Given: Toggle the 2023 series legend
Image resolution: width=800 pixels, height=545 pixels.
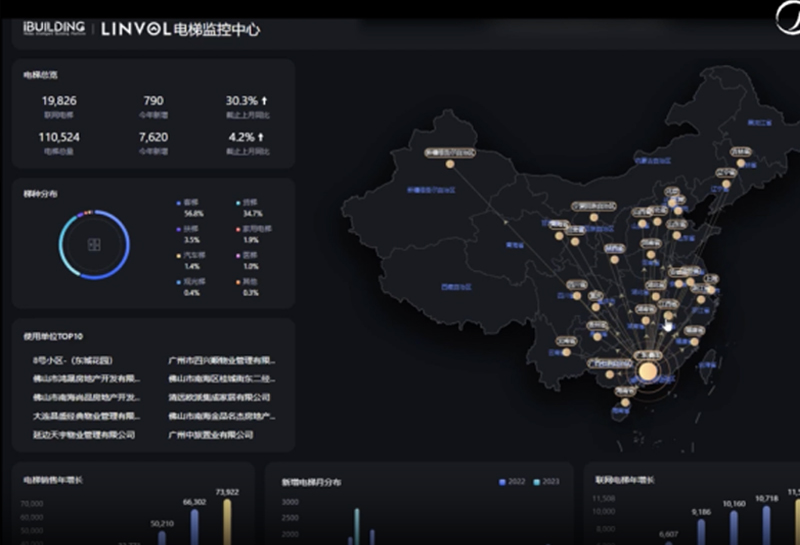Looking at the screenshot, I should coord(545,482).
